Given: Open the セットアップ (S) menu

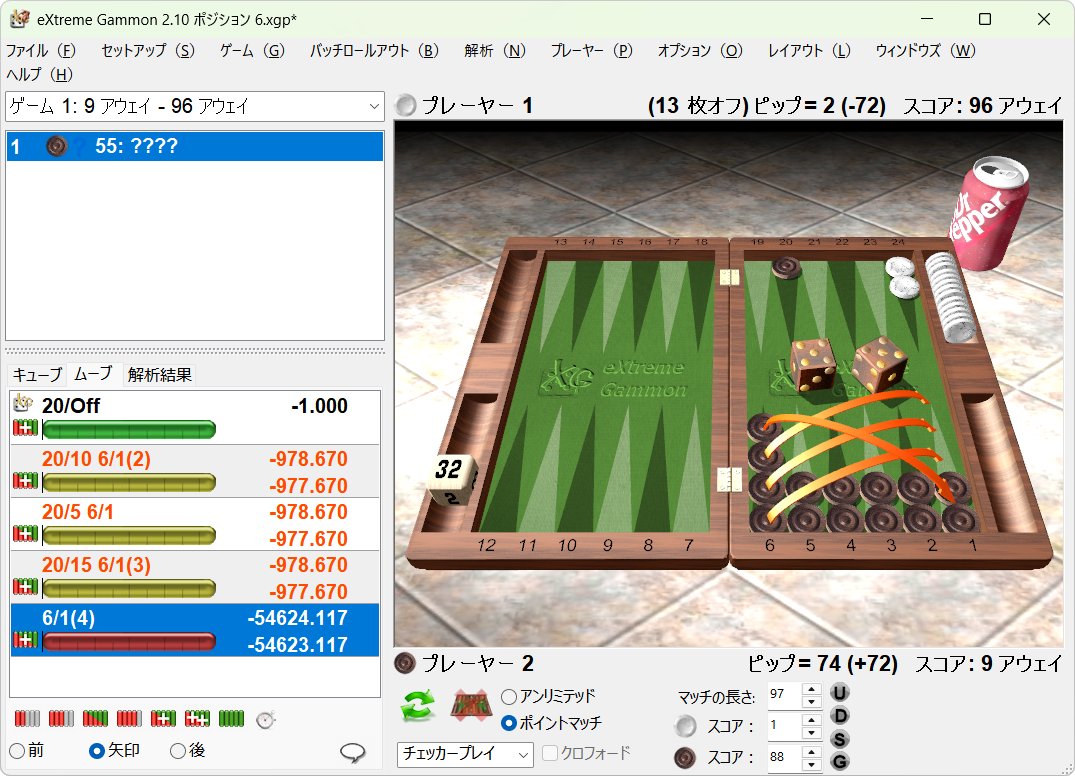Looking at the screenshot, I should [147, 51].
